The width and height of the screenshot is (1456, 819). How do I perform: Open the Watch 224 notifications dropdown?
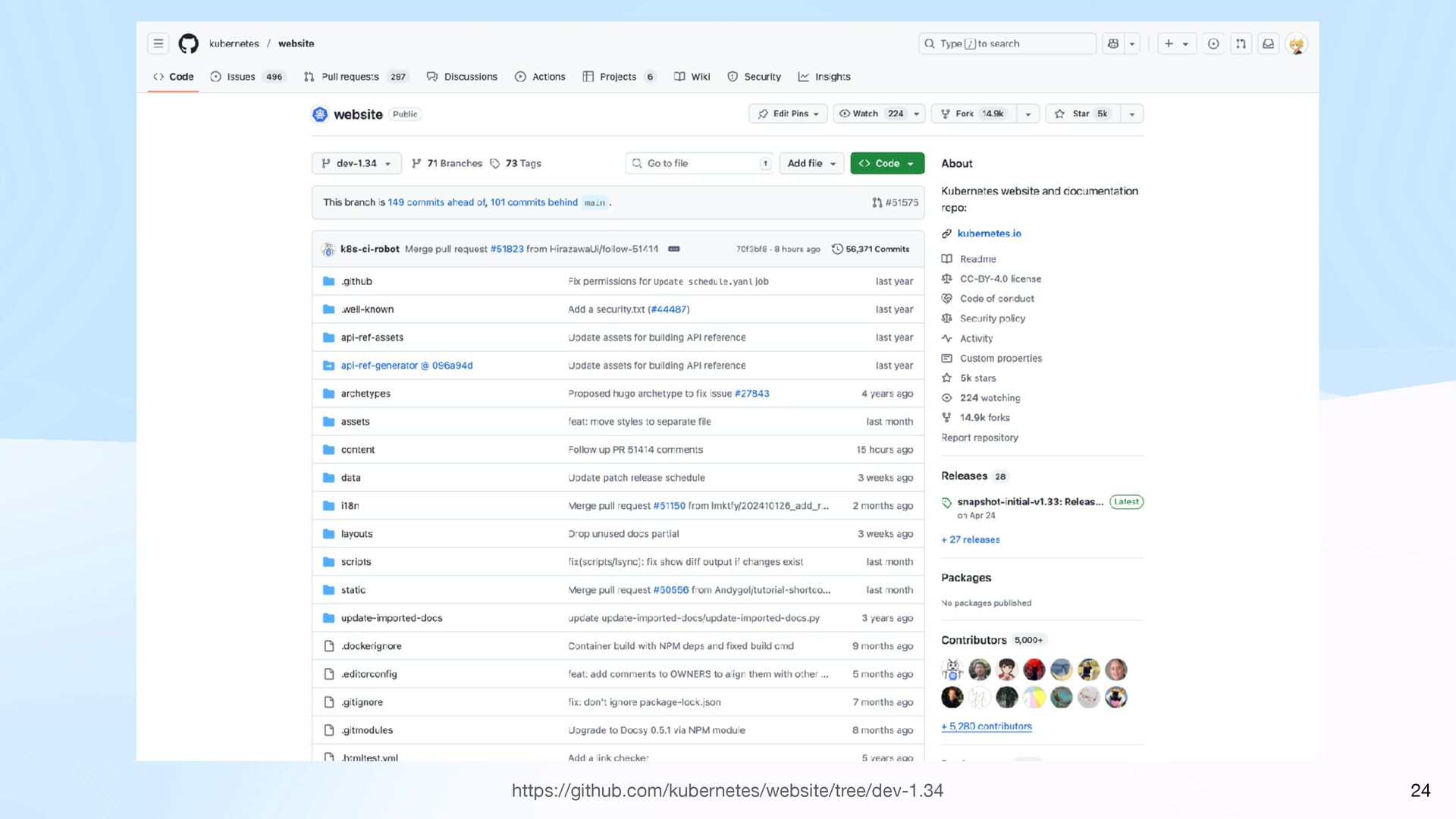(x=879, y=114)
